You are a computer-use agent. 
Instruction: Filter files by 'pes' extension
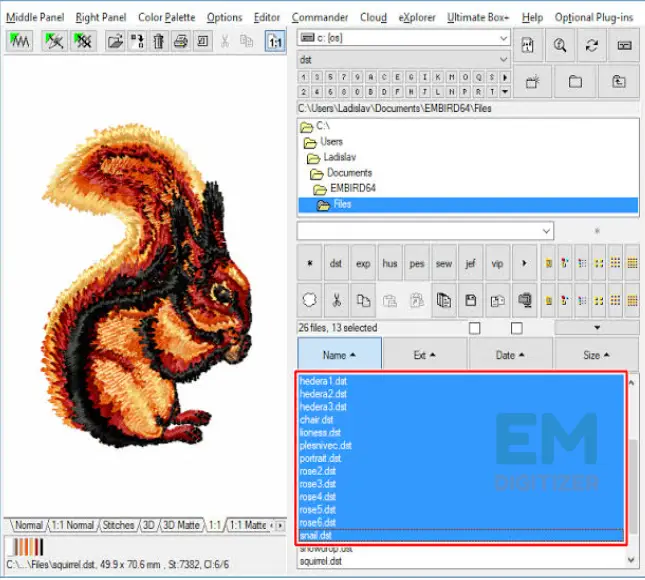coord(417,263)
